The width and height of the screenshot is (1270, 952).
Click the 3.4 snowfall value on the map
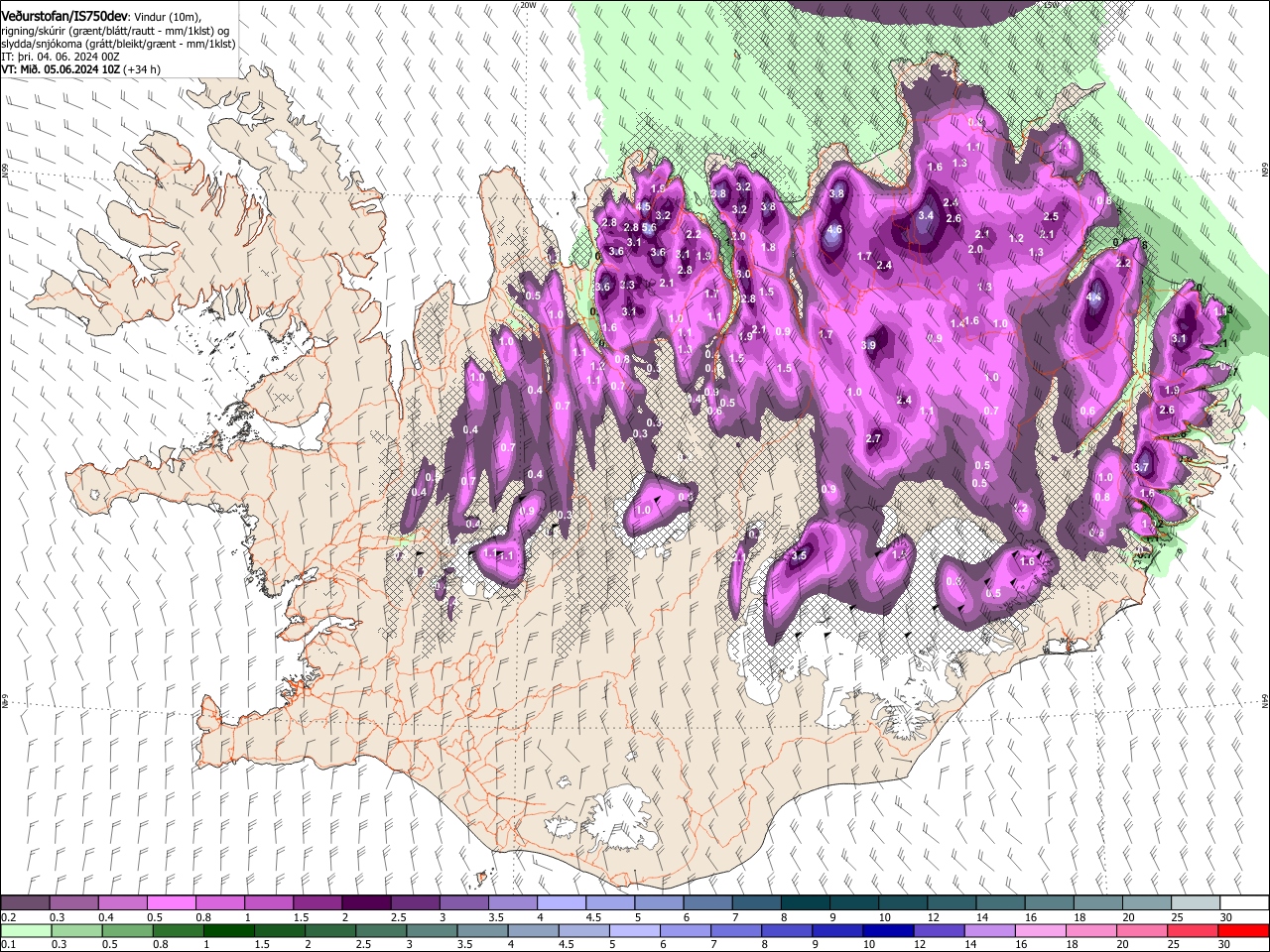pos(926,215)
